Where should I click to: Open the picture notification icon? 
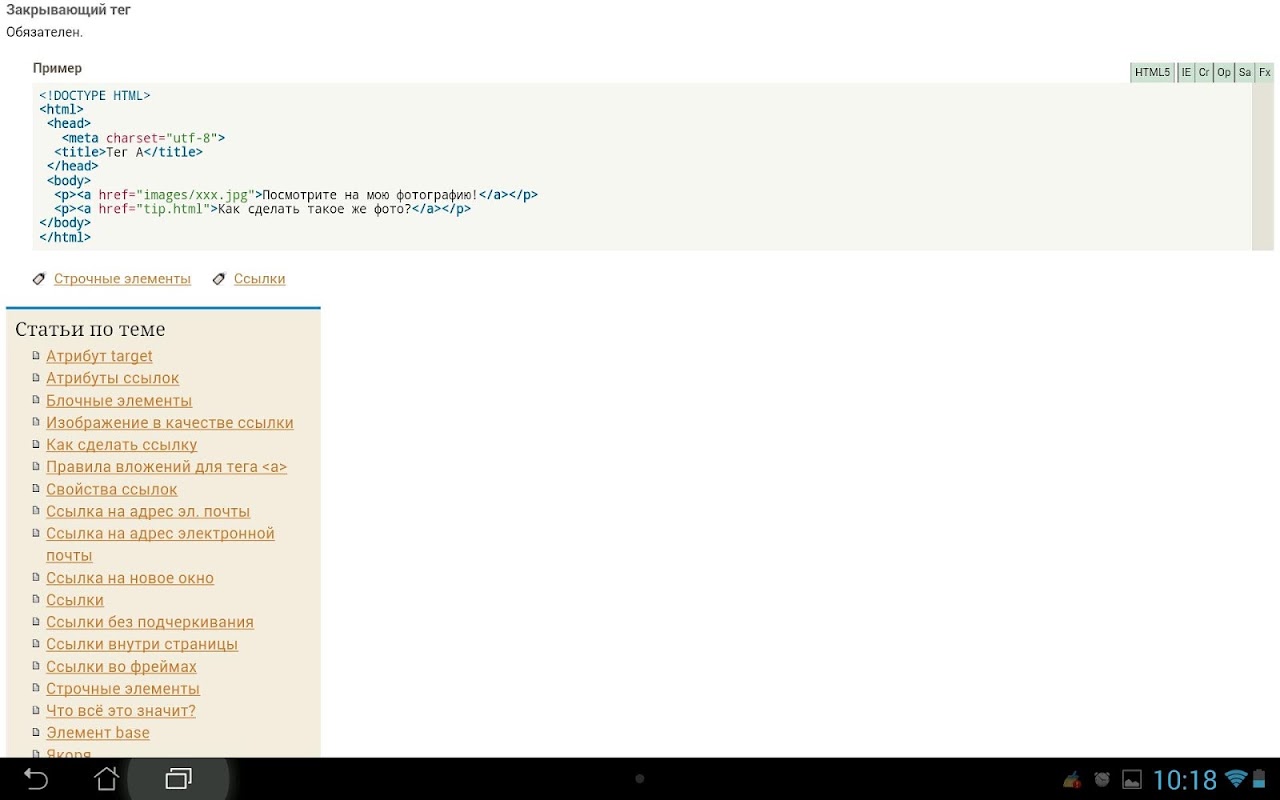1132,779
